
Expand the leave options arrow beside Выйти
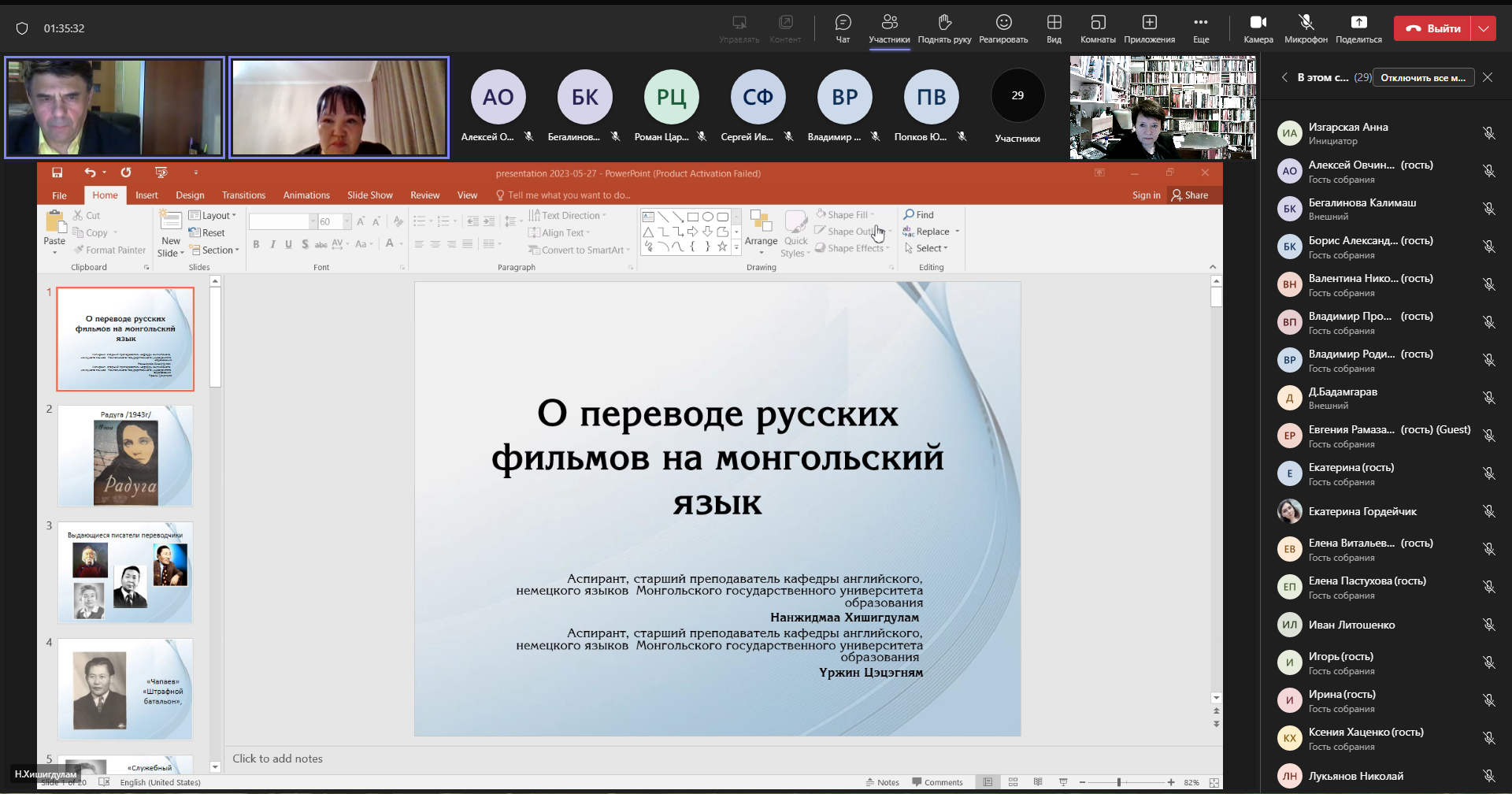tap(1484, 28)
